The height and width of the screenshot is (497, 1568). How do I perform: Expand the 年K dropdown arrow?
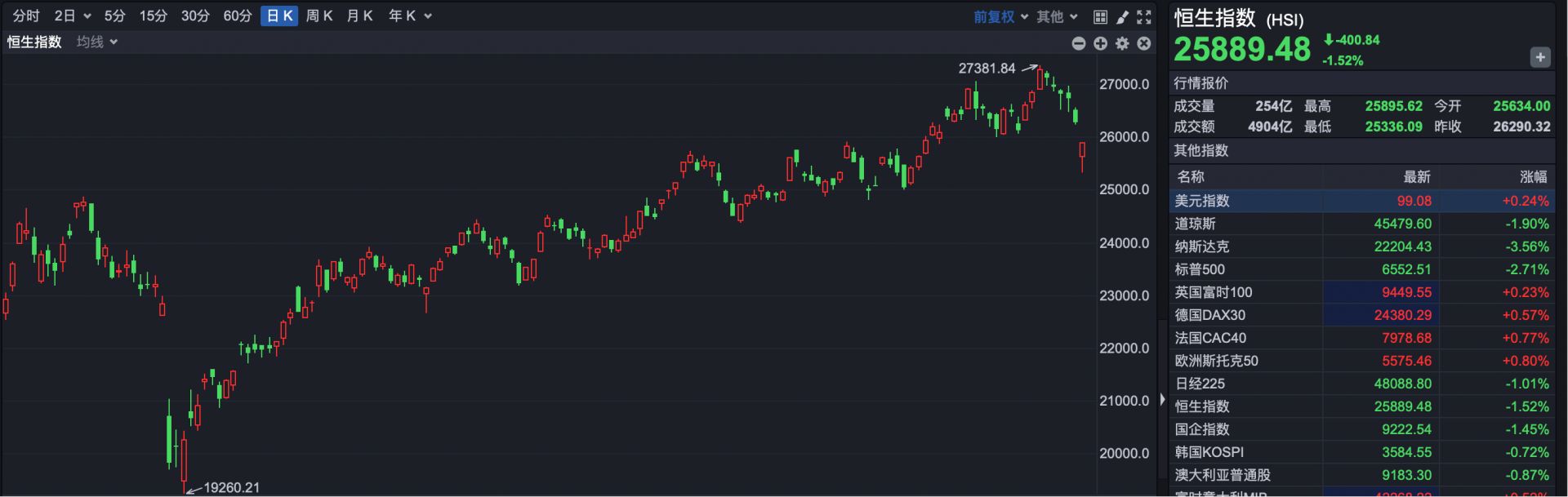click(x=428, y=16)
